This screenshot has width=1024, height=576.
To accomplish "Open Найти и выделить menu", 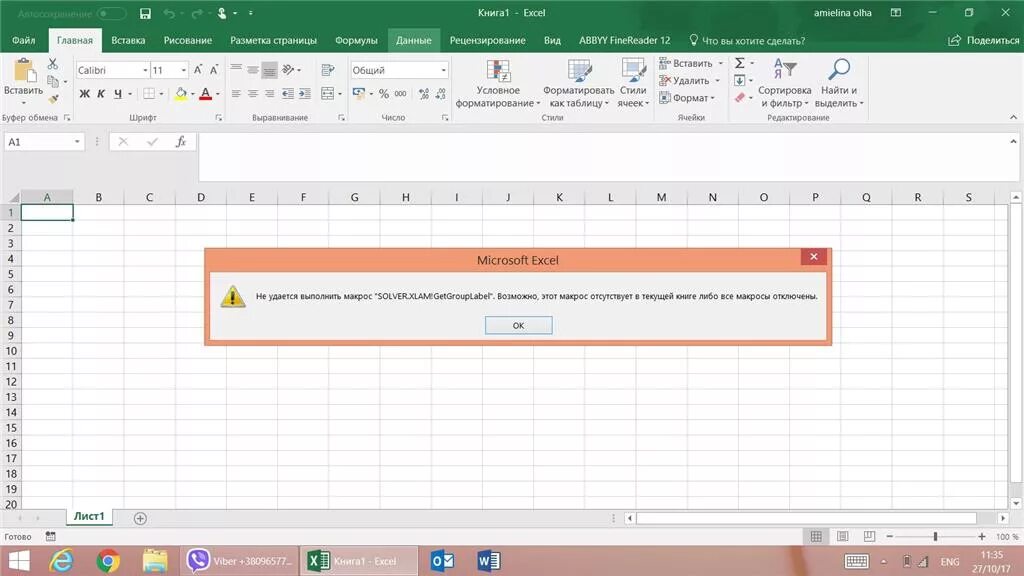I will click(839, 84).
